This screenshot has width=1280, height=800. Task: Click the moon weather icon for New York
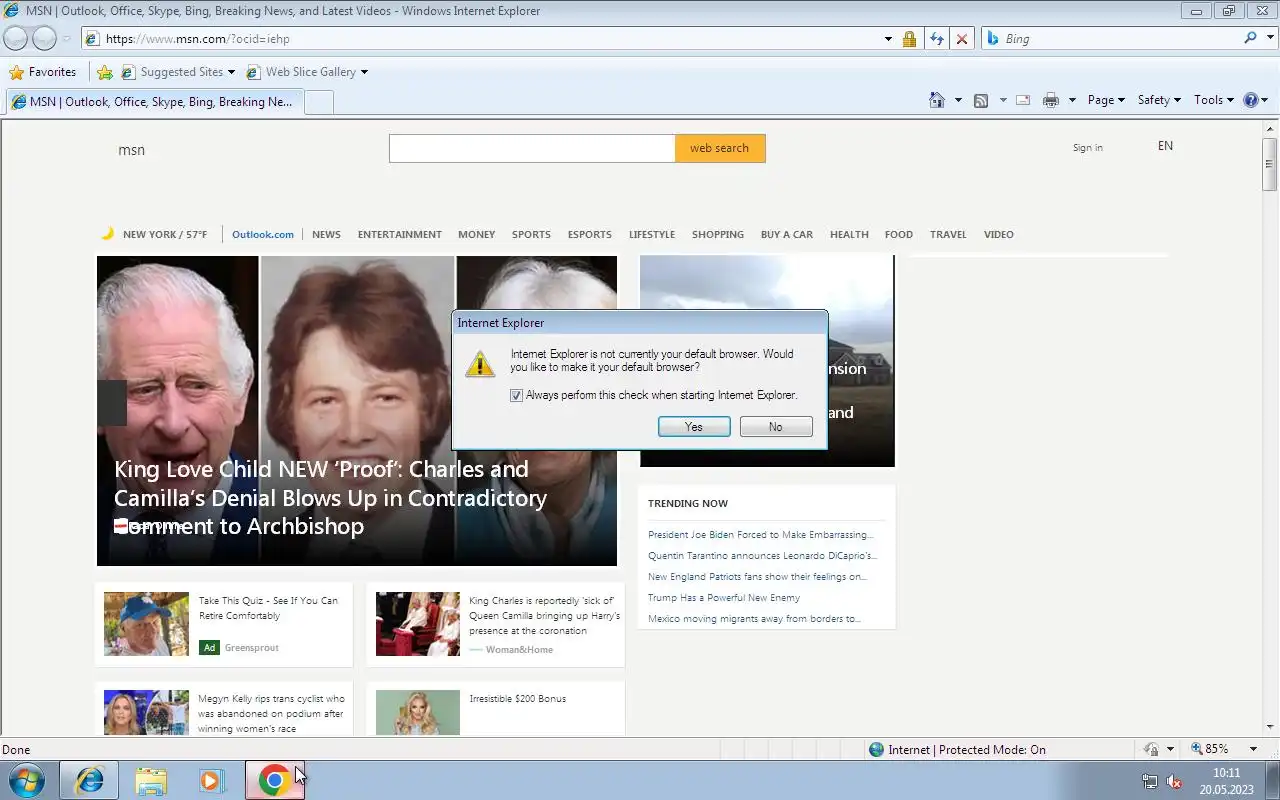107,234
